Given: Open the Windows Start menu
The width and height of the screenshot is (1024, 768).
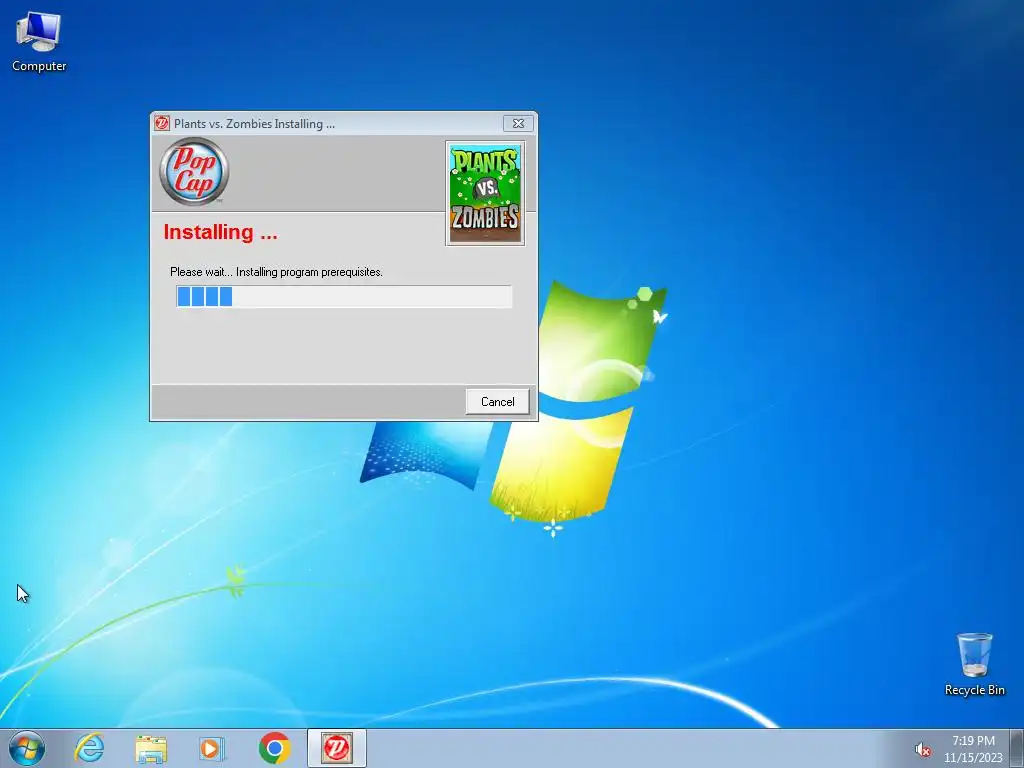Looking at the screenshot, I should coord(27,748).
